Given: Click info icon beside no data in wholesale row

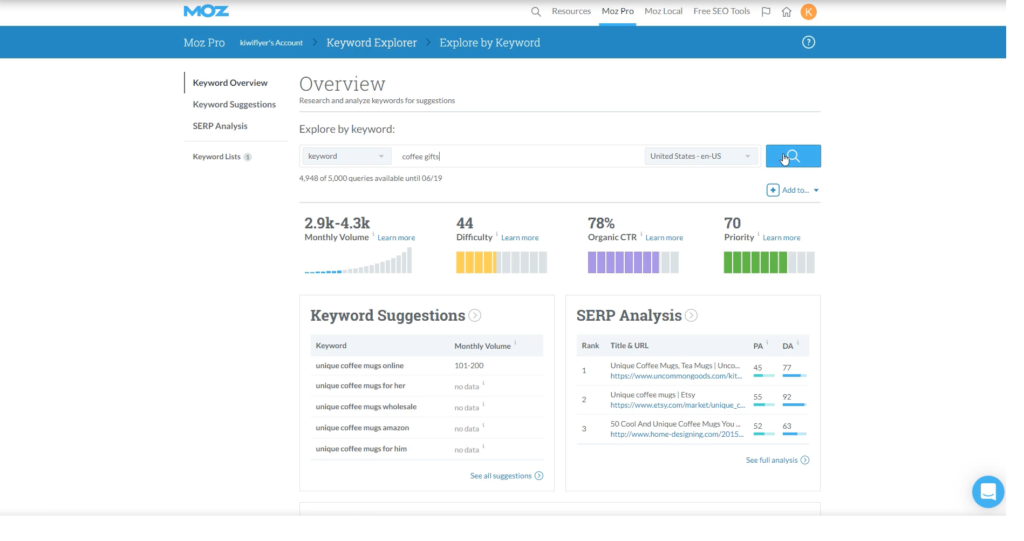Looking at the screenshot, I should (x=483, y=404).
